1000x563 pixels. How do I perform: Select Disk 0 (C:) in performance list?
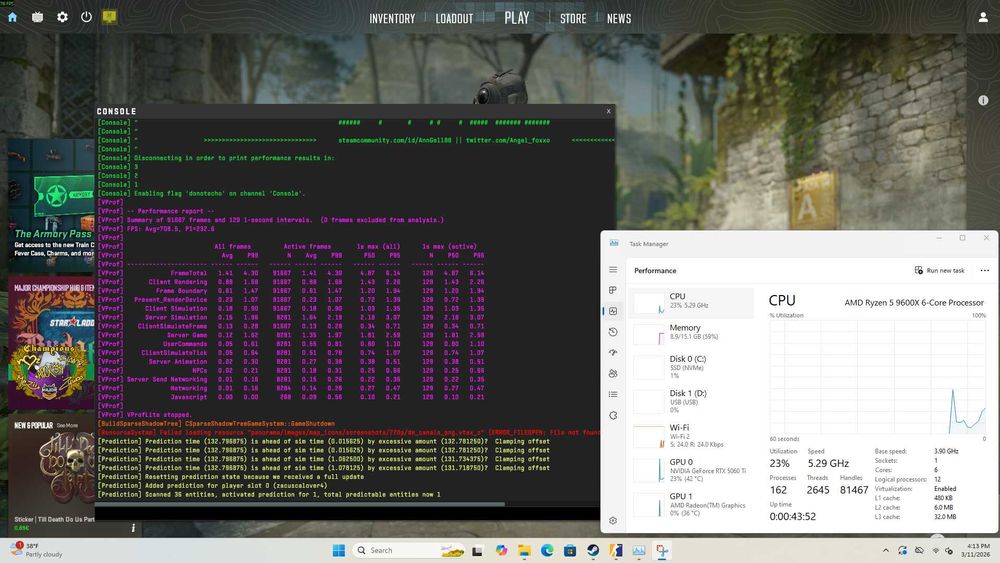pyautogui.click(x=693, y=366)
